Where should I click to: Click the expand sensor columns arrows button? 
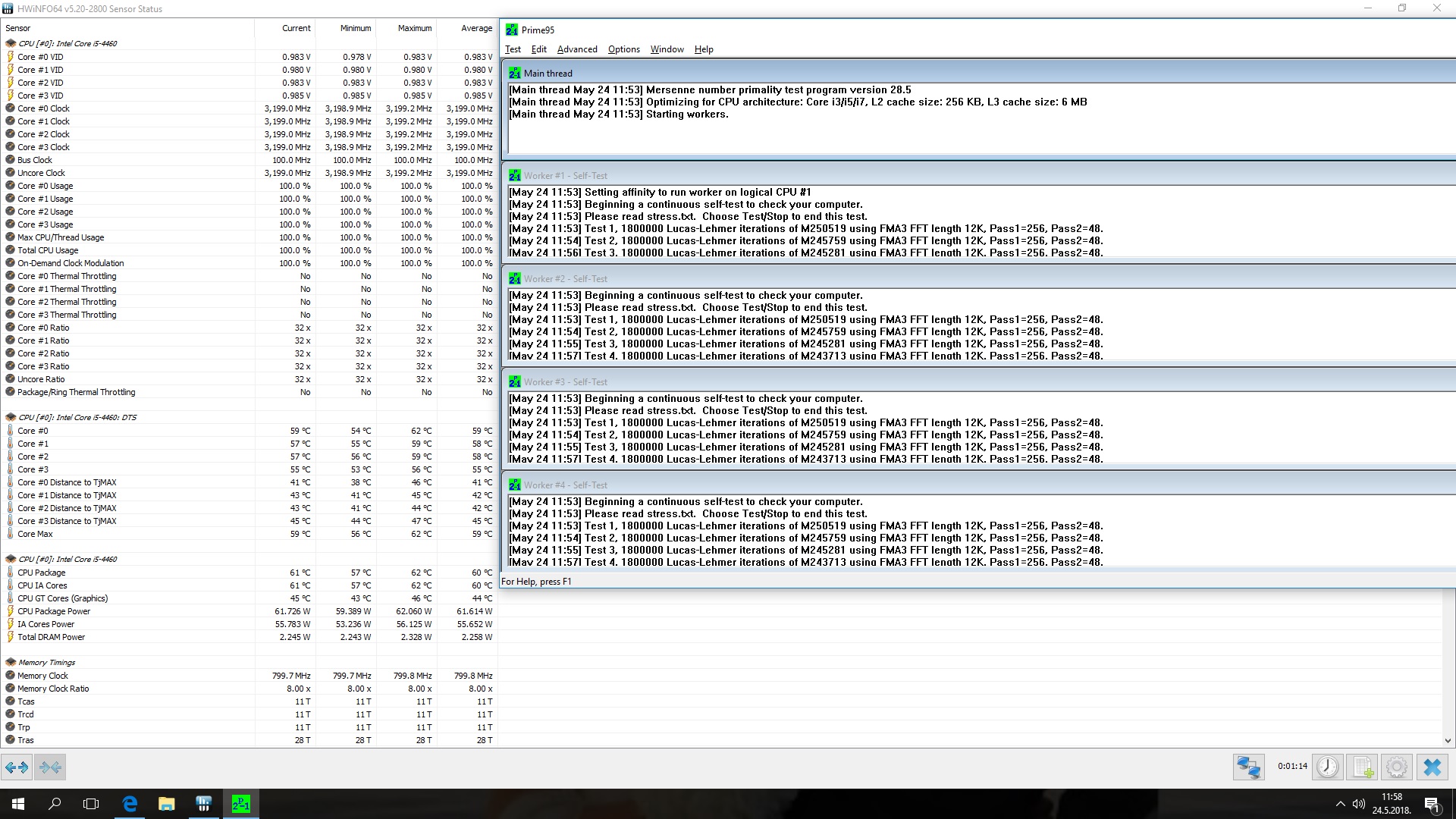tap(17, 767)
